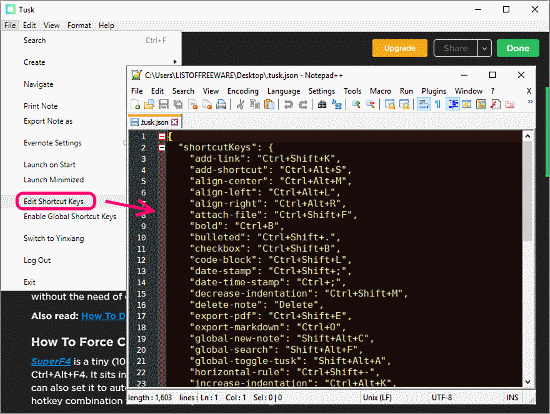The height and width of the screenshot is (414, 550).
Task: Open the SuperF4 link in the note
Action: [51, 361]
